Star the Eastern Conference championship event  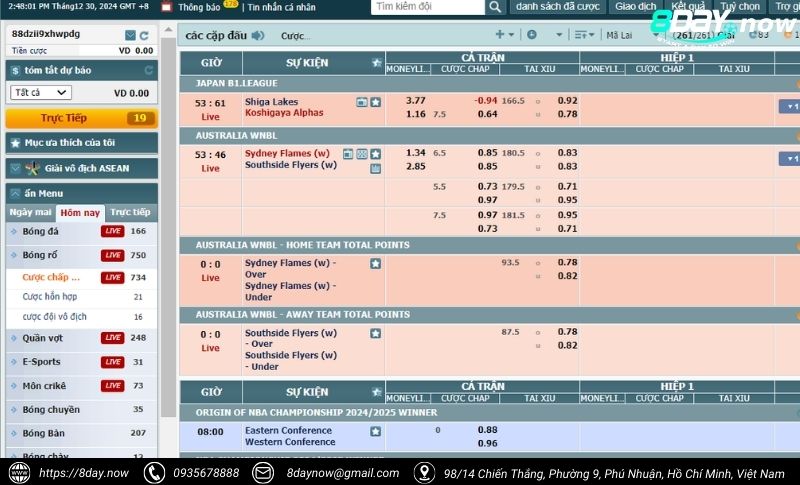(x=375, y=431)
